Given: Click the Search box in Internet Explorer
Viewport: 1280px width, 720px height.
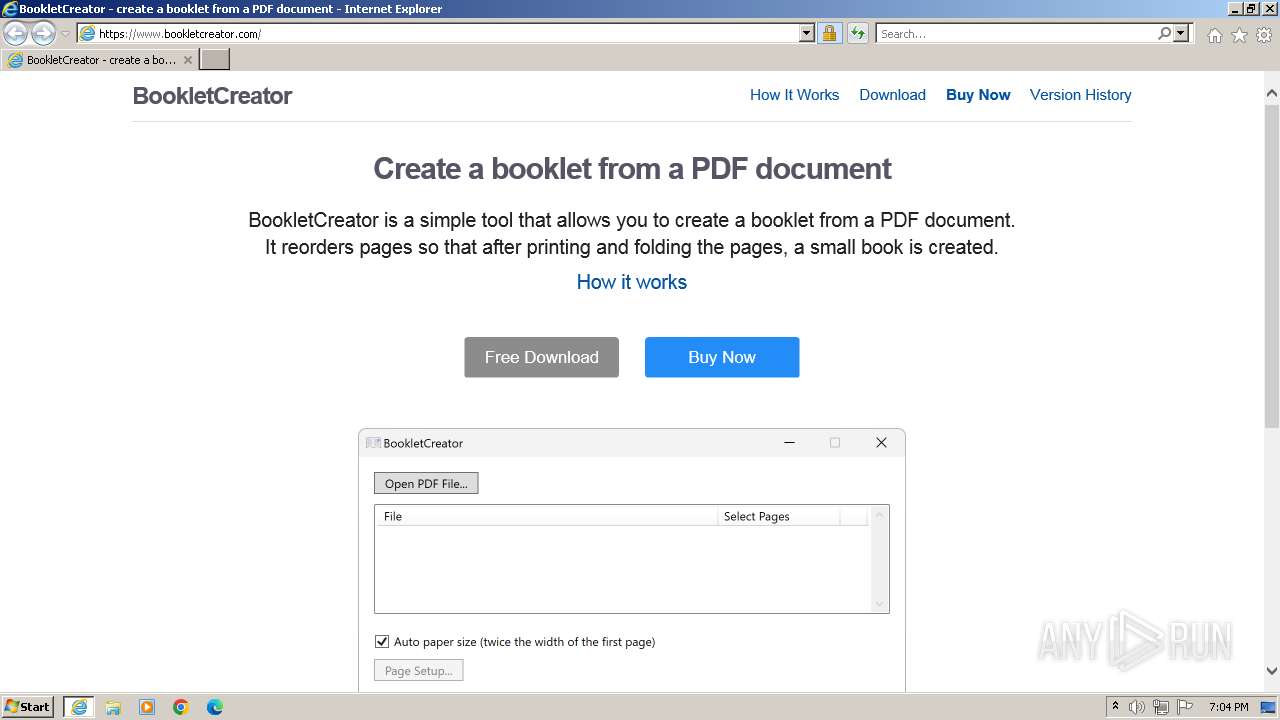Looking at the screenshot, I should (1017, 33).
